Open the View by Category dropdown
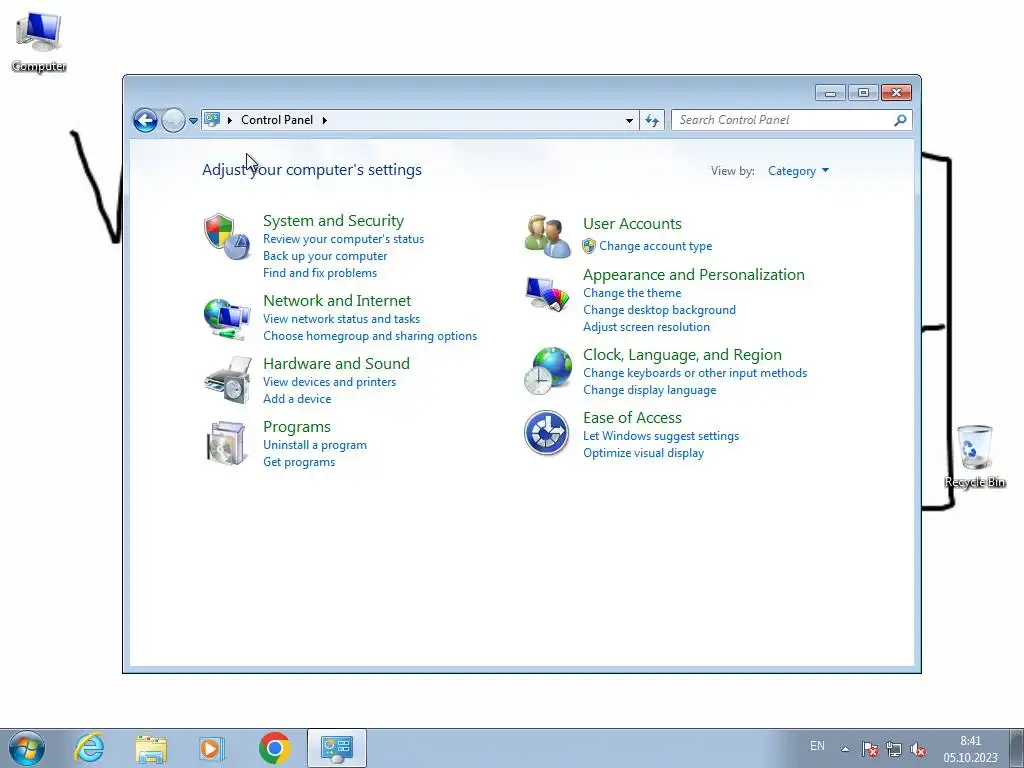This screenshot has height=768, width=1024. pos(798,171)
